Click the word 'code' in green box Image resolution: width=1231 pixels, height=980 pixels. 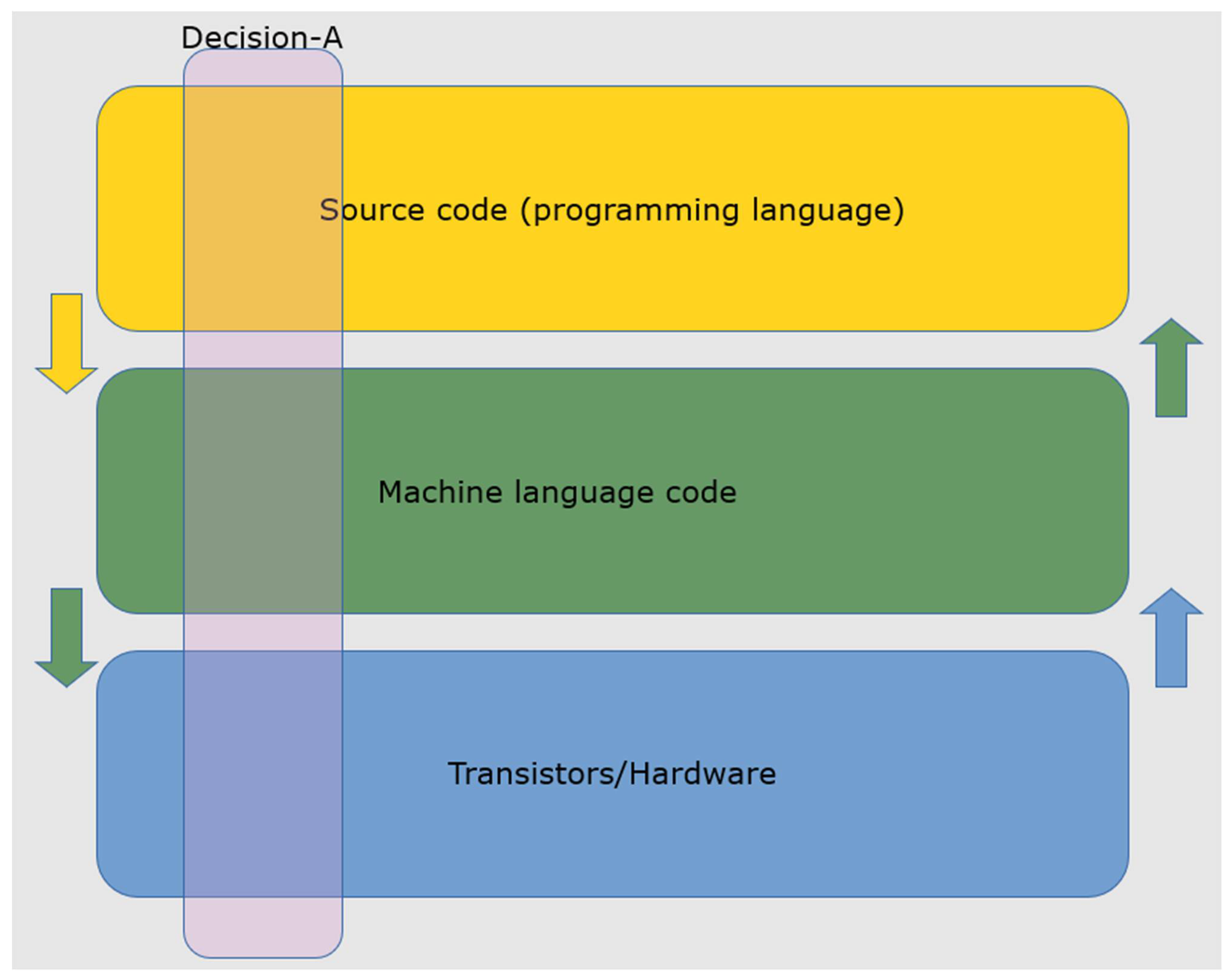701,492
